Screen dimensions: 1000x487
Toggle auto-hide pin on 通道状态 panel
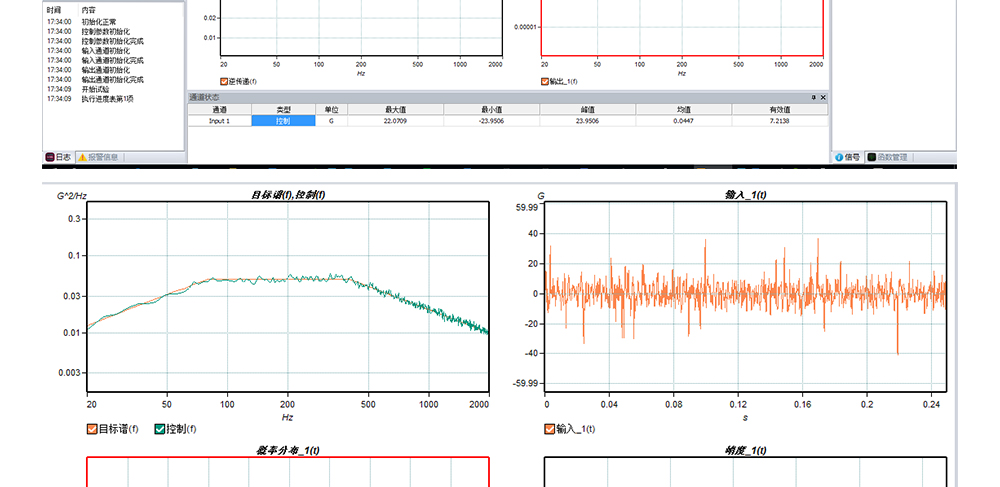(812, 97)
